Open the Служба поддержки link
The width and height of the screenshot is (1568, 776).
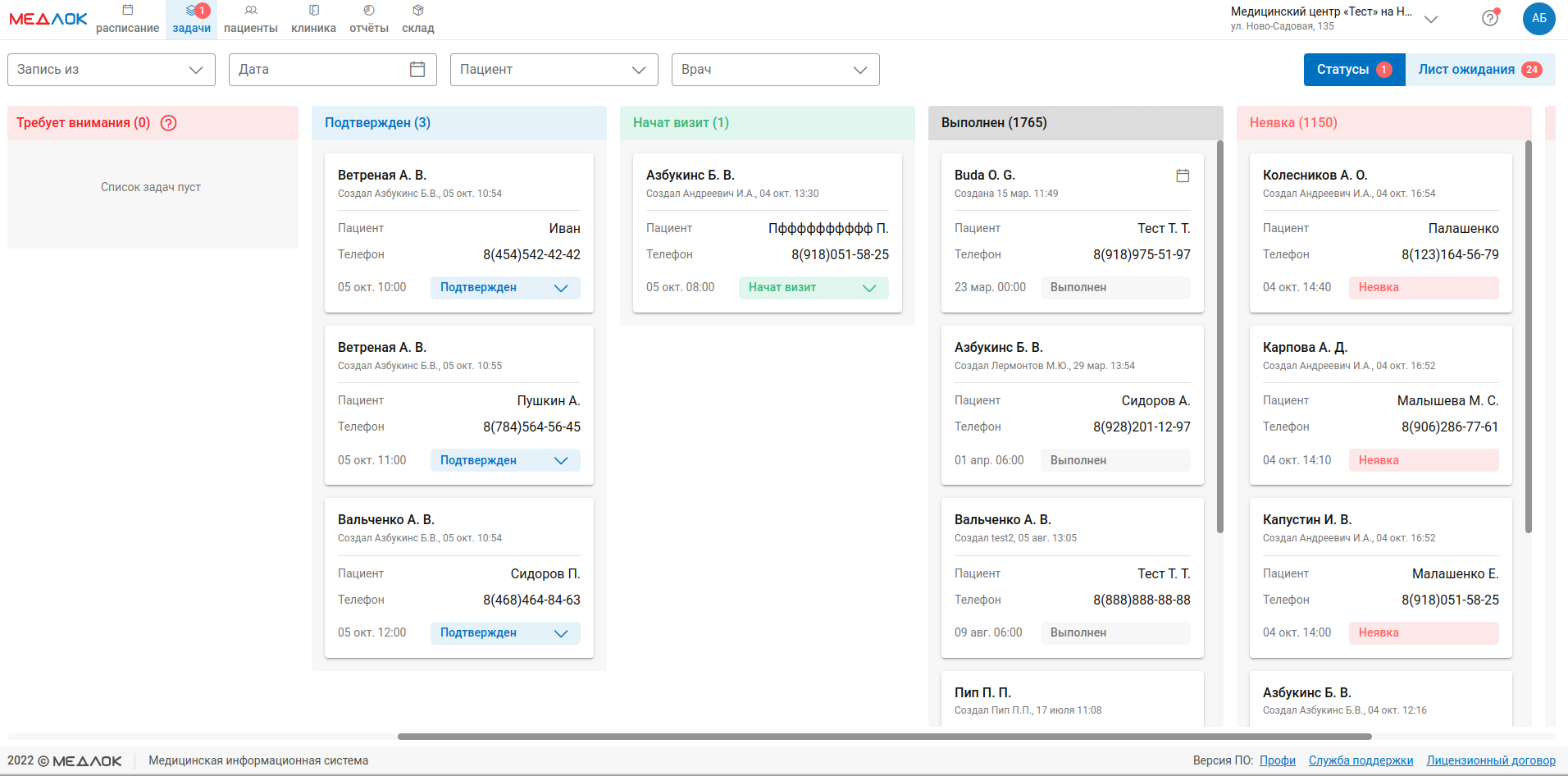point(1361,760)
